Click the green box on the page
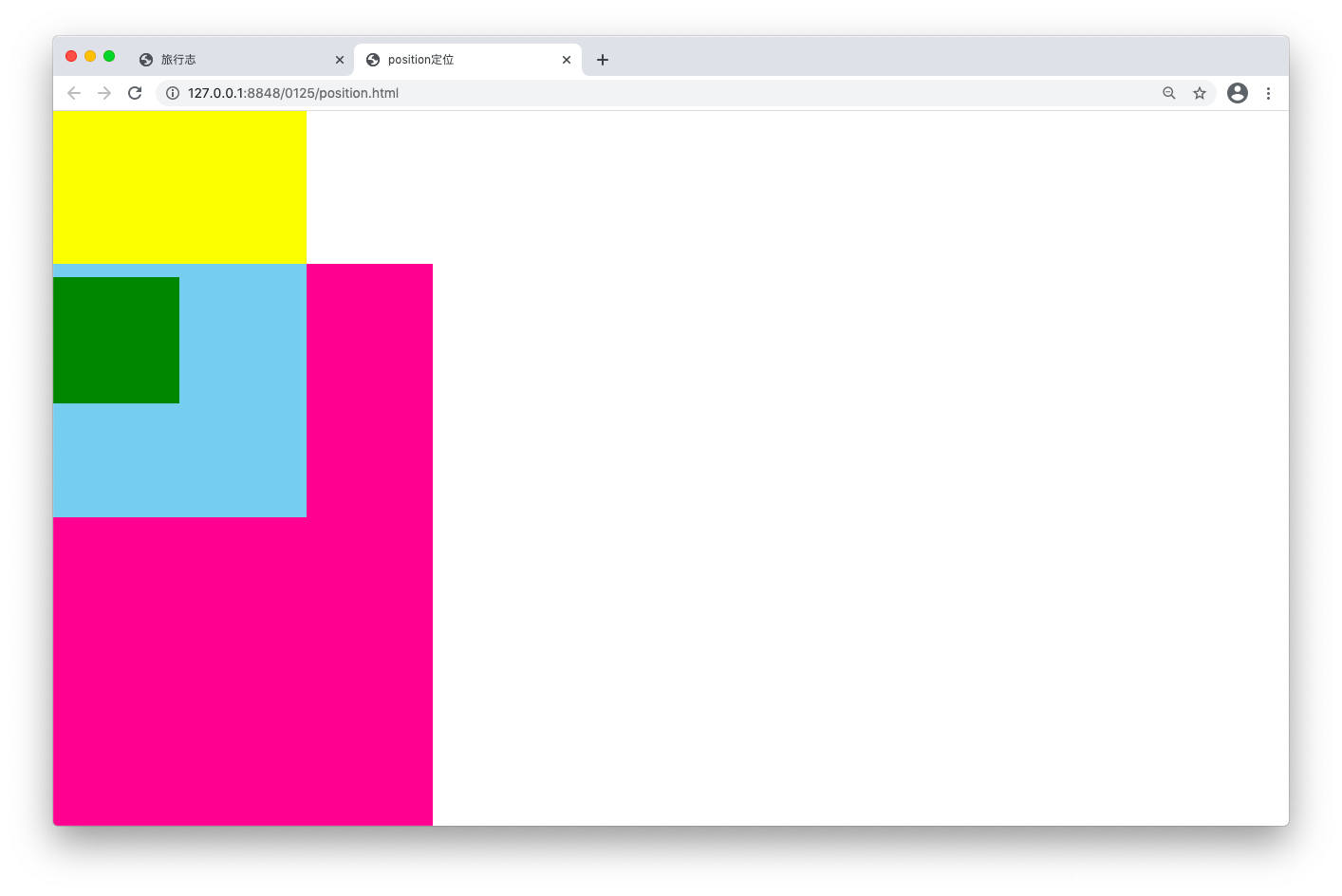 (116, 340)
